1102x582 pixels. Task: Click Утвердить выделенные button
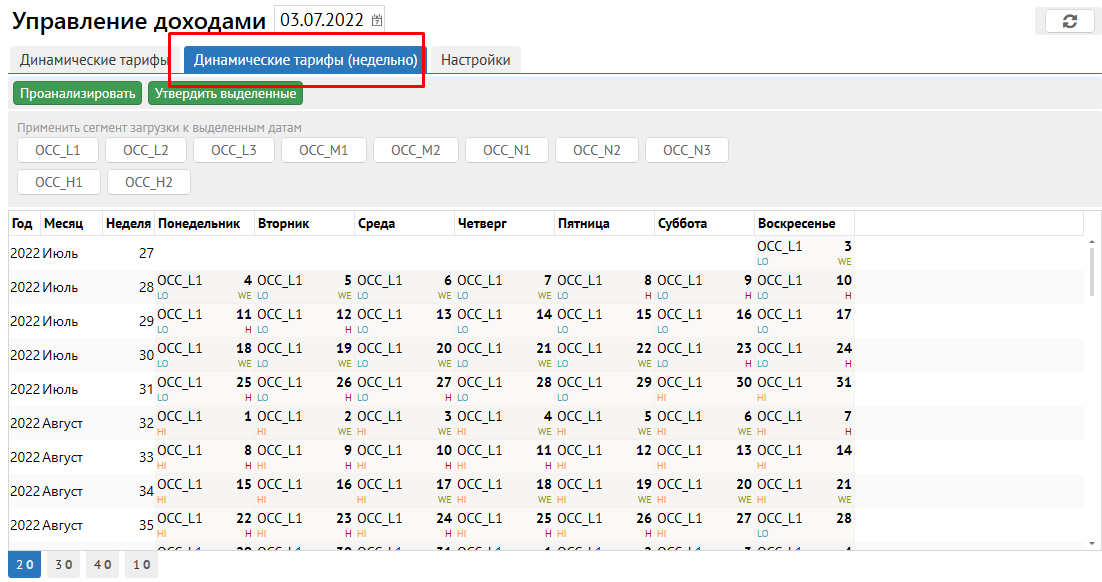[x=225, y=93]
